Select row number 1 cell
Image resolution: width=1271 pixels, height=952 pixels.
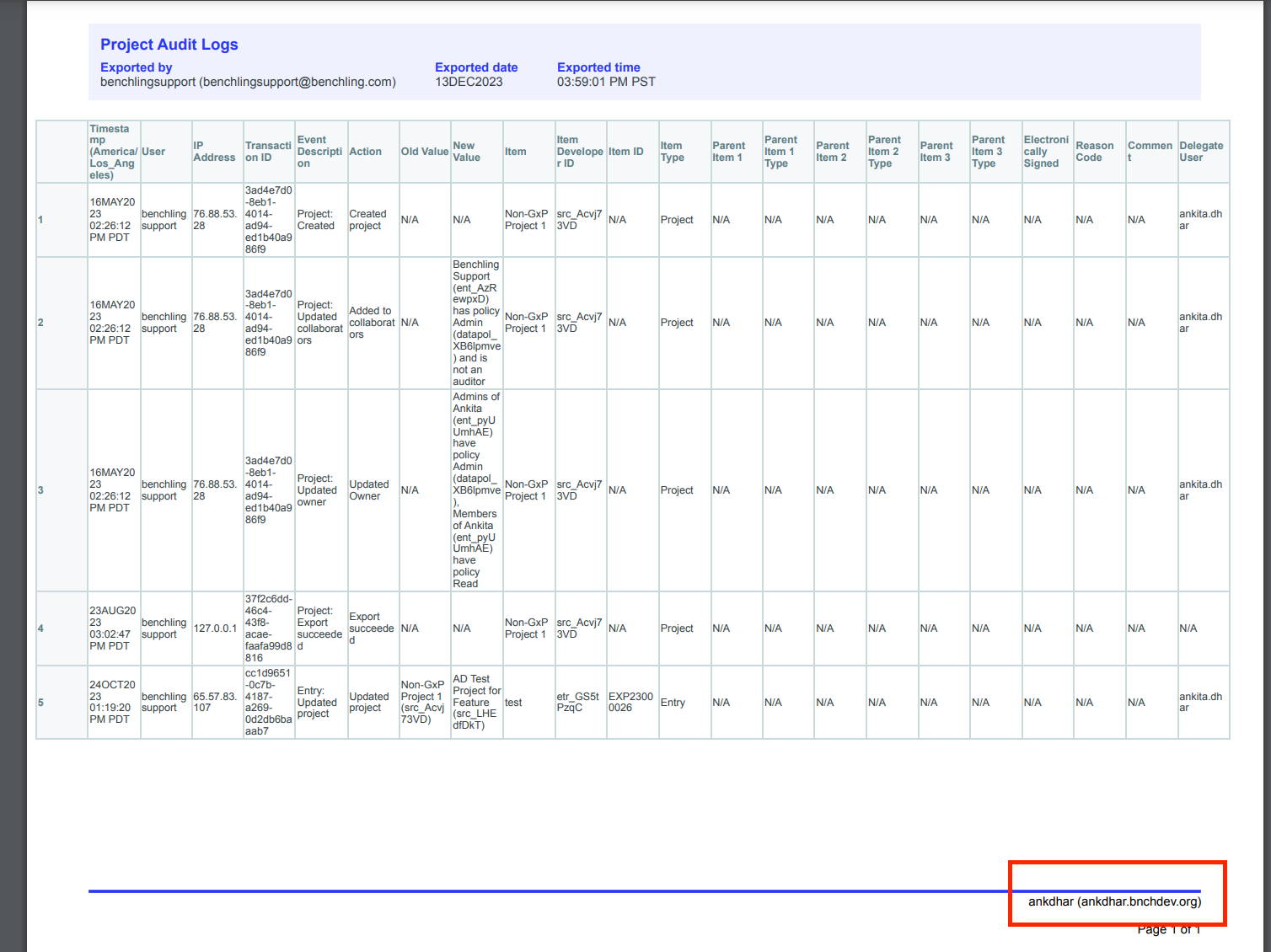pos(62,220)
